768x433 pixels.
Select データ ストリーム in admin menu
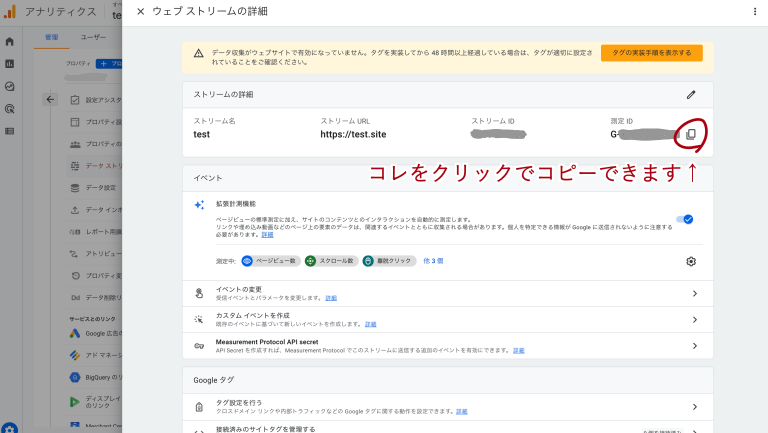coord(96,166)
